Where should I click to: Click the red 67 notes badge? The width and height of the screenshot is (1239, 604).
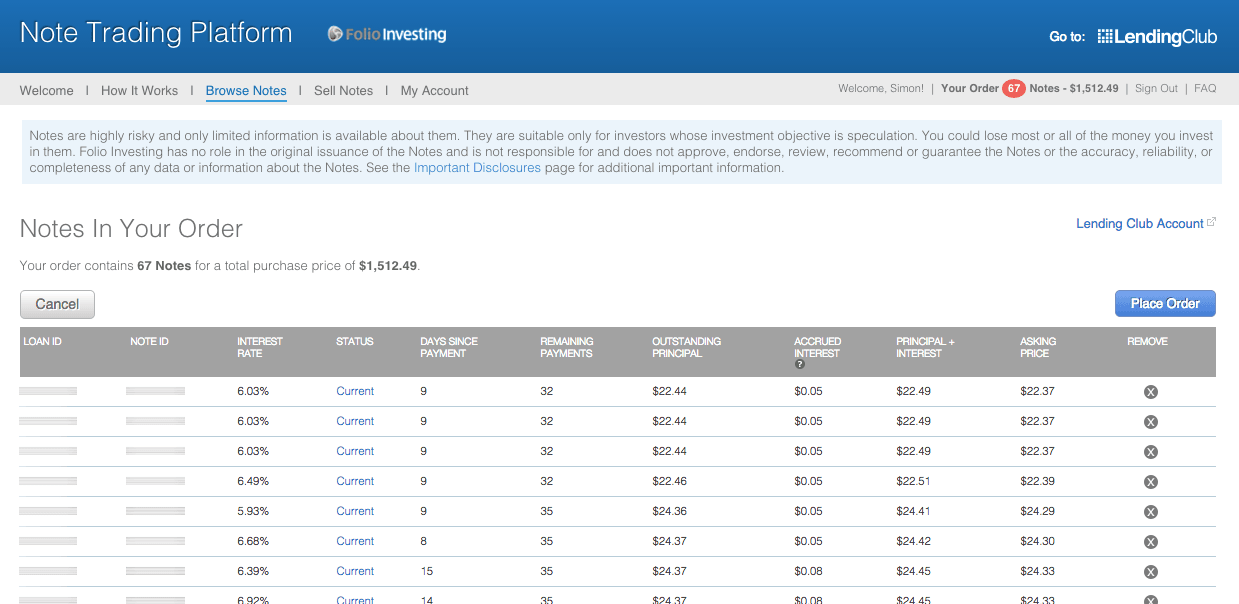tap(1014, 89)
